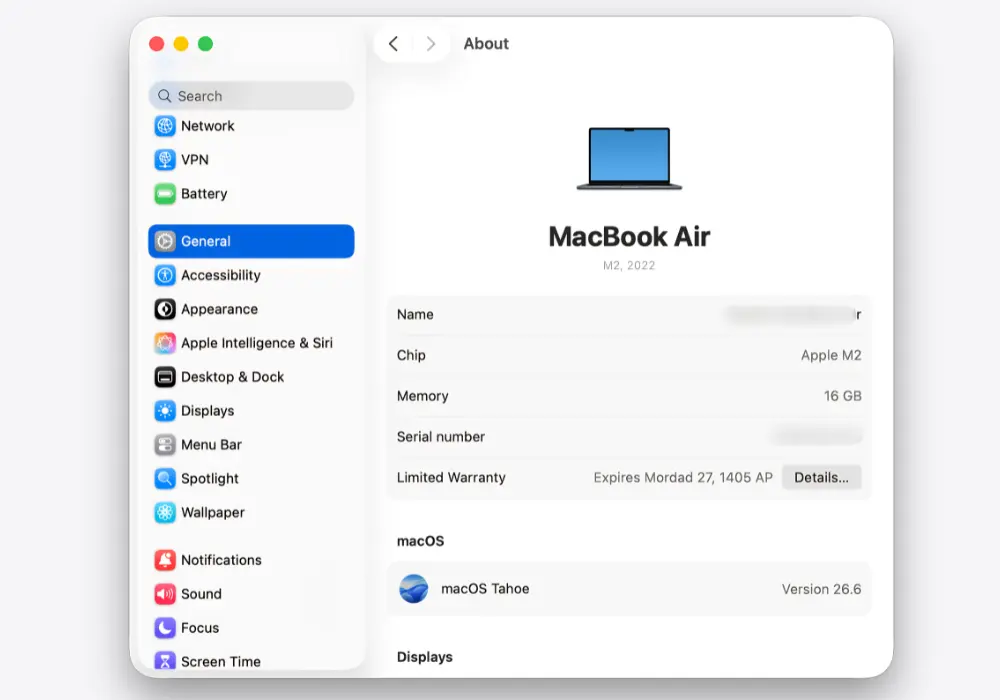Viewport: 1000px width, 700px height.
Task: Go forward with the right chevron
Action: [431, 44]
